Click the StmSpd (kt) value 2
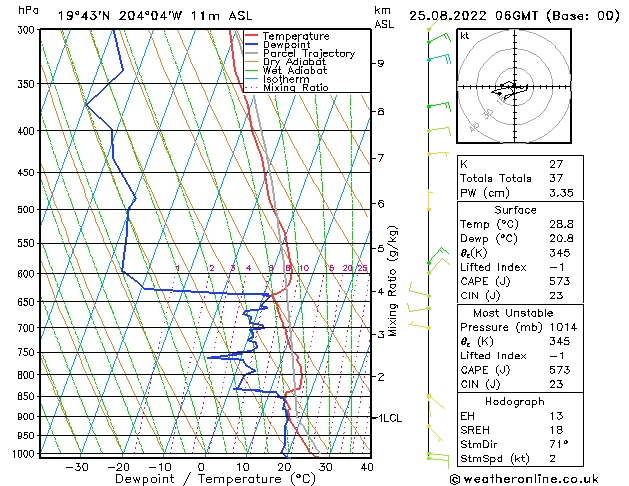The image size is (629, 486). (x=553, y=458)
